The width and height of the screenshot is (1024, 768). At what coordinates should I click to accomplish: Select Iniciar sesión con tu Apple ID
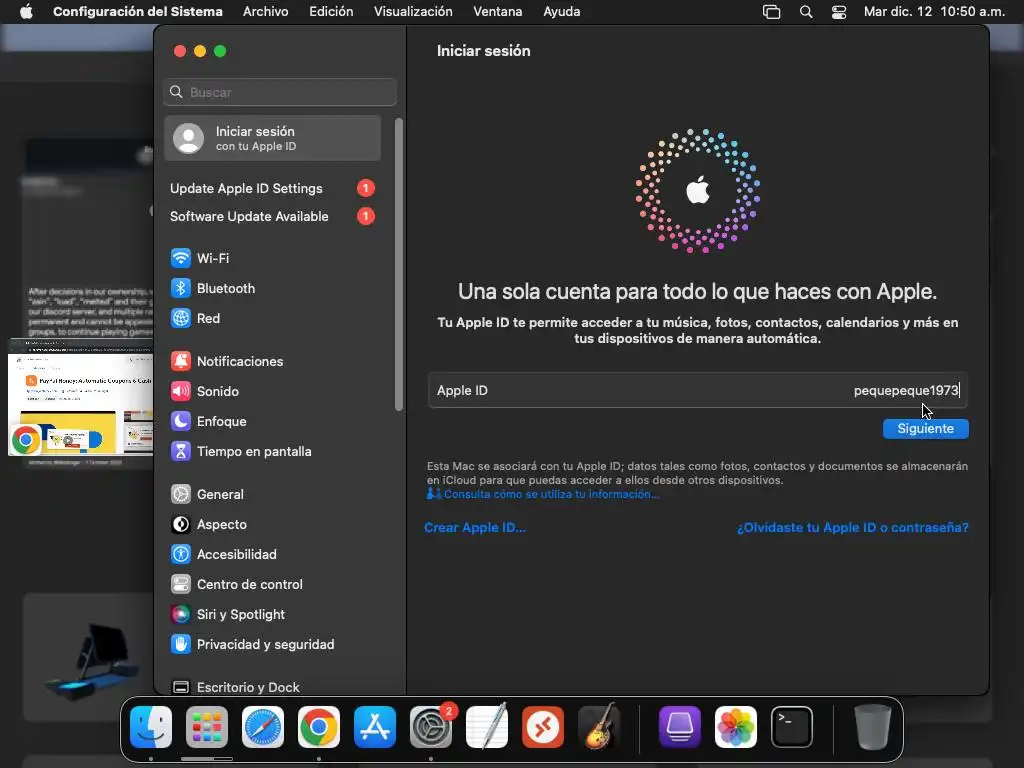[272, 138]
